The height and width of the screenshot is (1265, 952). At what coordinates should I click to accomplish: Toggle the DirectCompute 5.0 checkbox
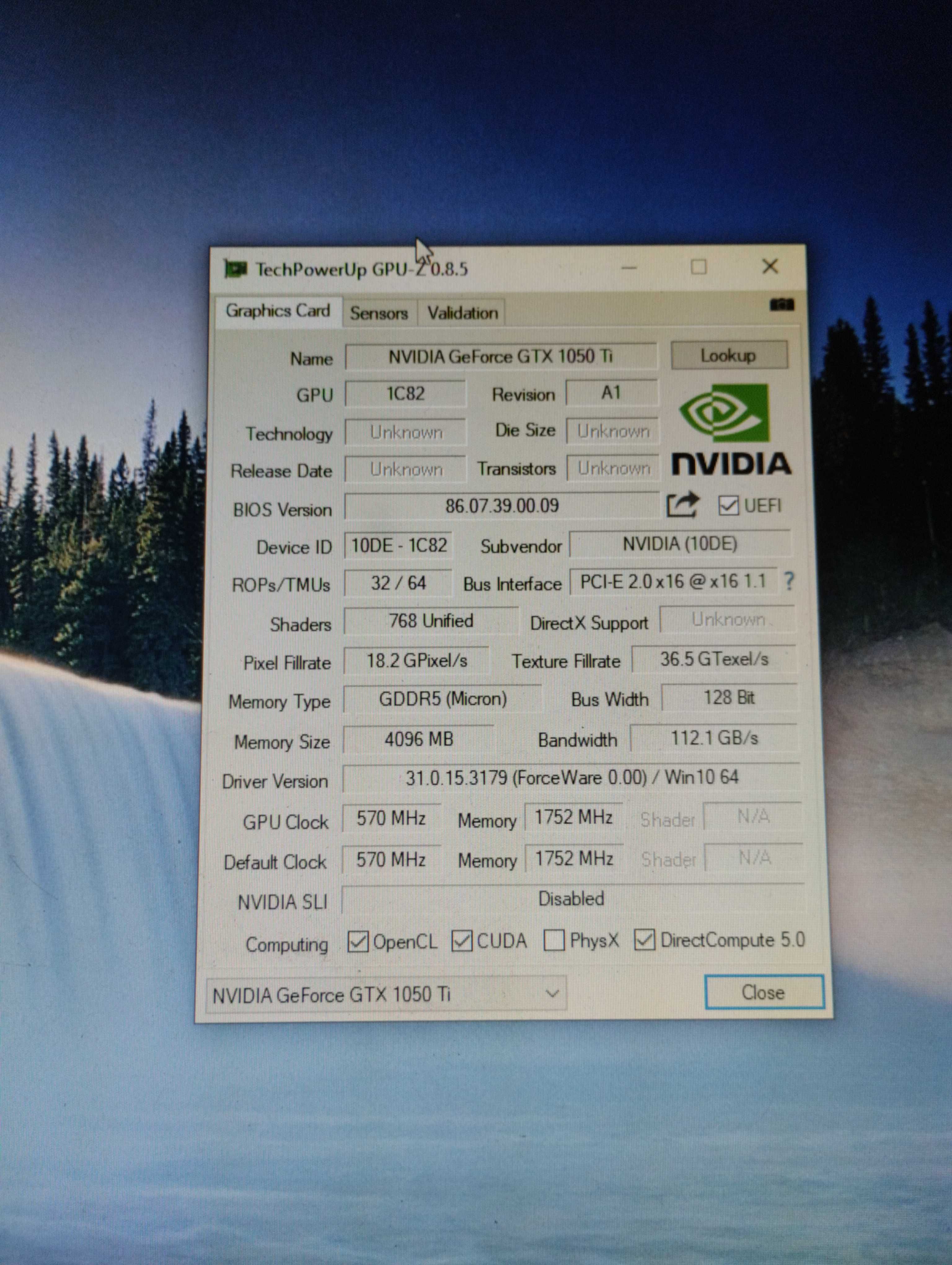click(x=644, y=939)
